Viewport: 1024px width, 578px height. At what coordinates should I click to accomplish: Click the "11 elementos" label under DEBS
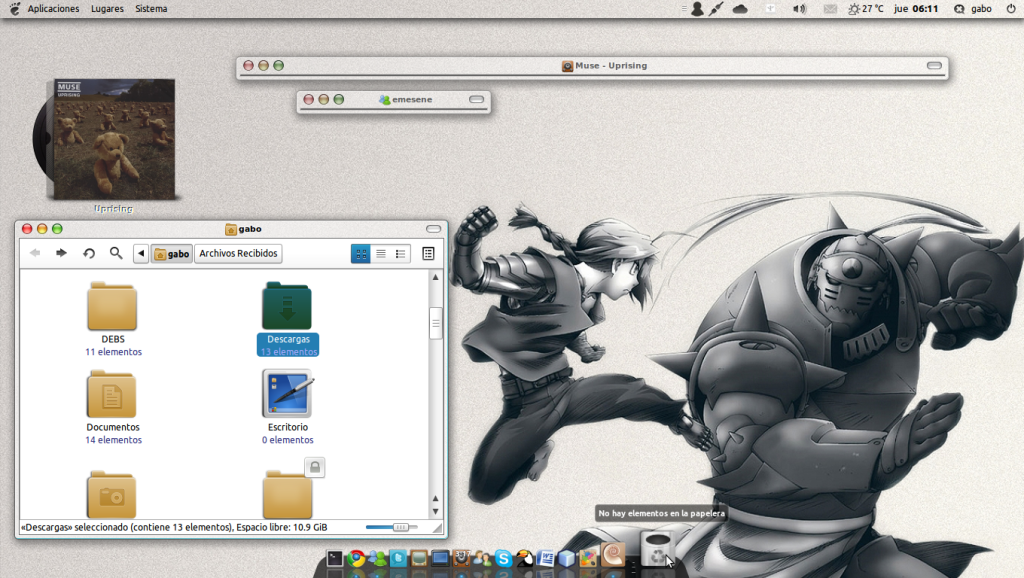(113, 351)
